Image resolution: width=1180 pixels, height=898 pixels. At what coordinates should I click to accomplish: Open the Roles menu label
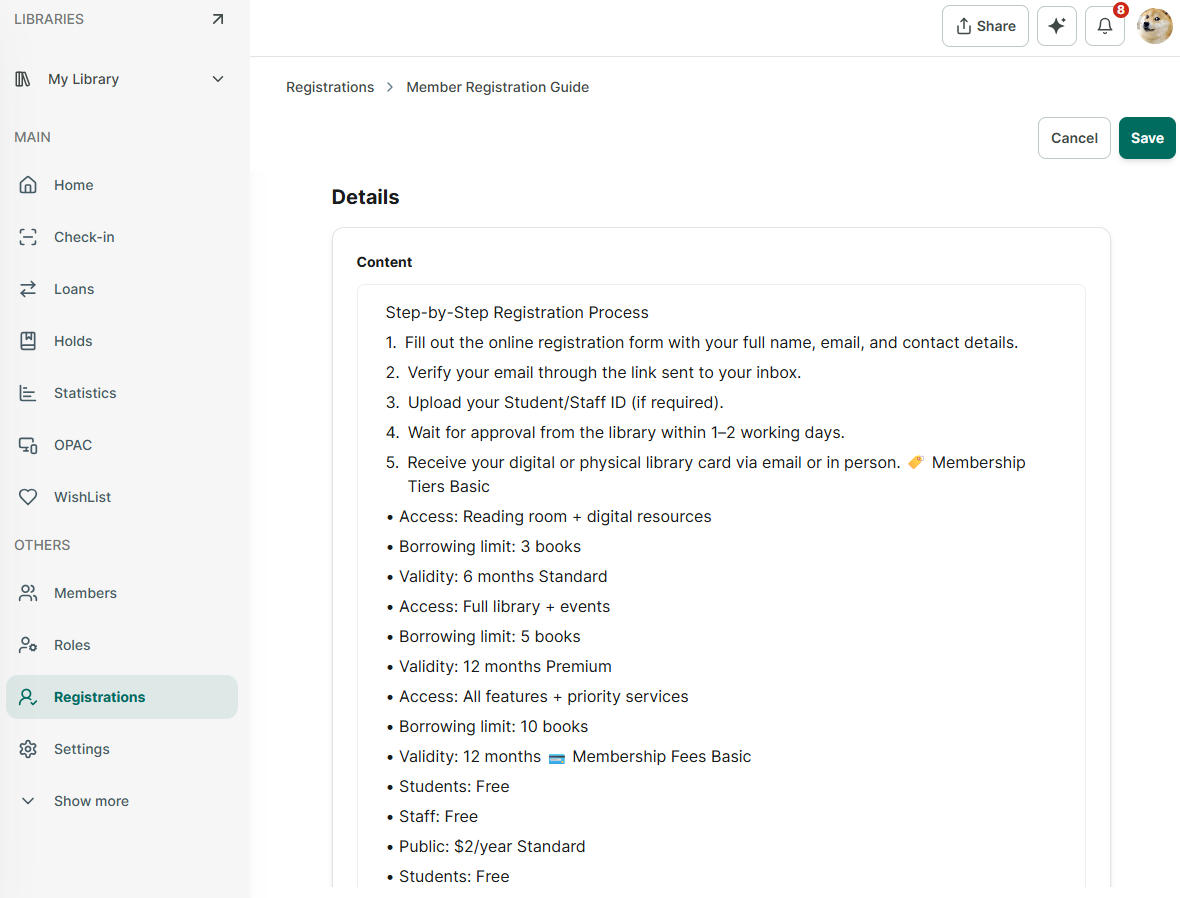(x=72, y=645)
